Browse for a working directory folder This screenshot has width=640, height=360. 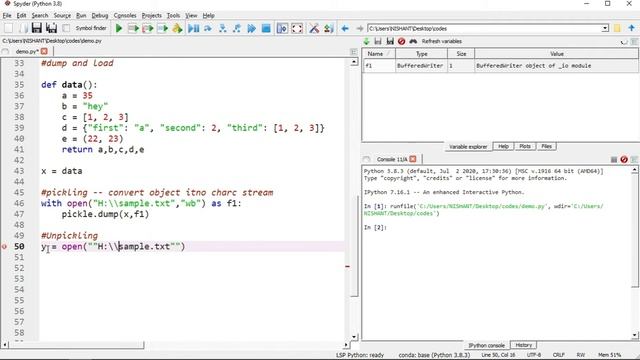(617, 28)
